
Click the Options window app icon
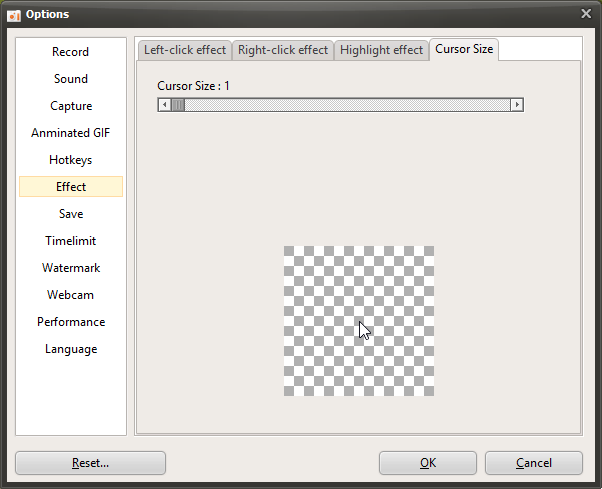(x=14, y=14)
